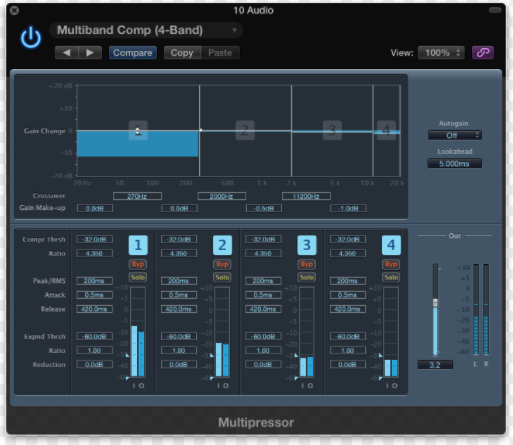
Task: Click band 1 Release 420.0ms field
Action: pos(95,309)
